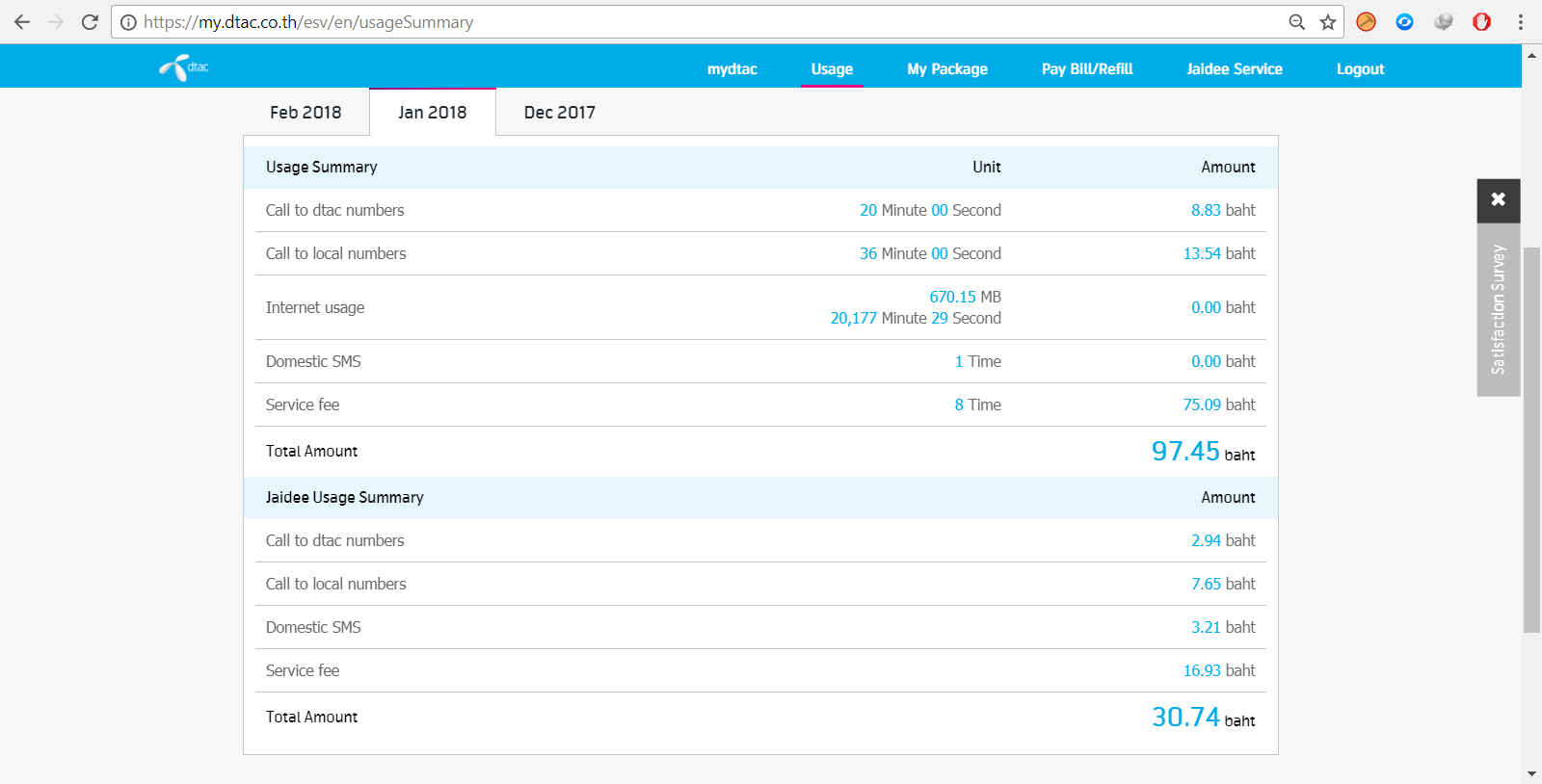Click the red Opera-style extension icon

[1482, 22]
